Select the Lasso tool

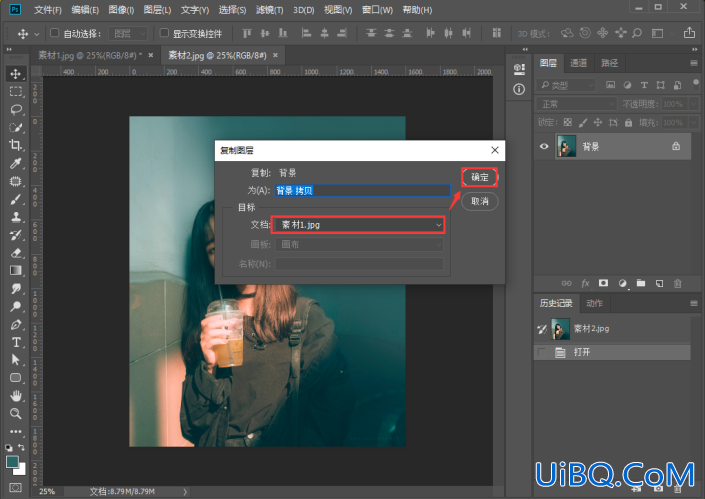[x=16, y=109]
